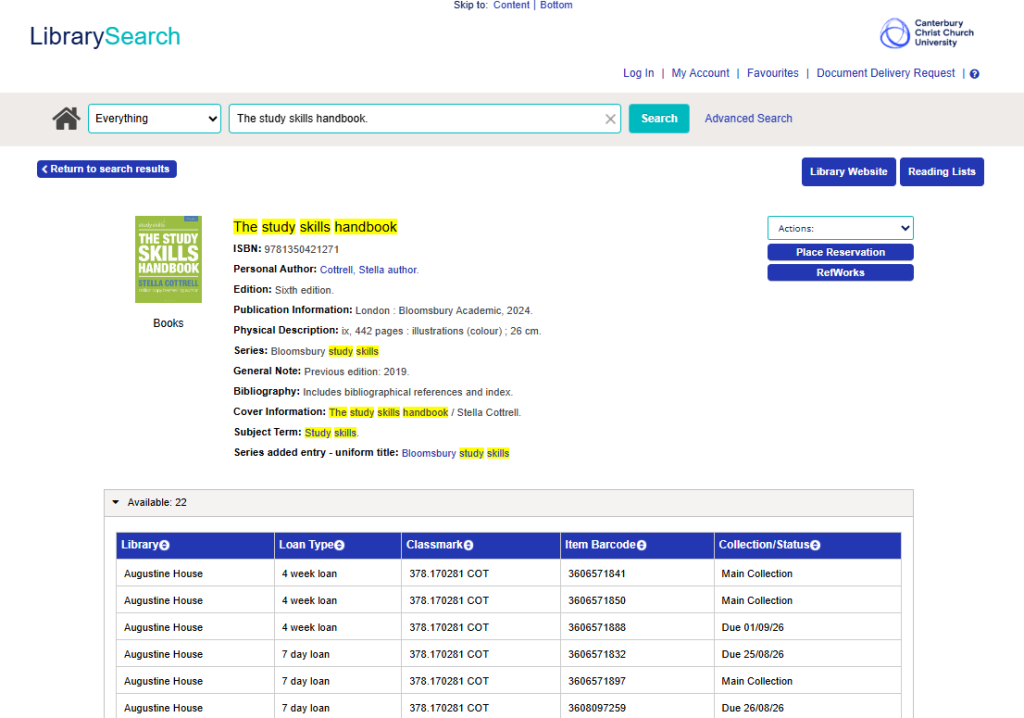The width and height of the screenshot is (1024, 718).
Task: Open My Account
Action: [x=700, y=73]
